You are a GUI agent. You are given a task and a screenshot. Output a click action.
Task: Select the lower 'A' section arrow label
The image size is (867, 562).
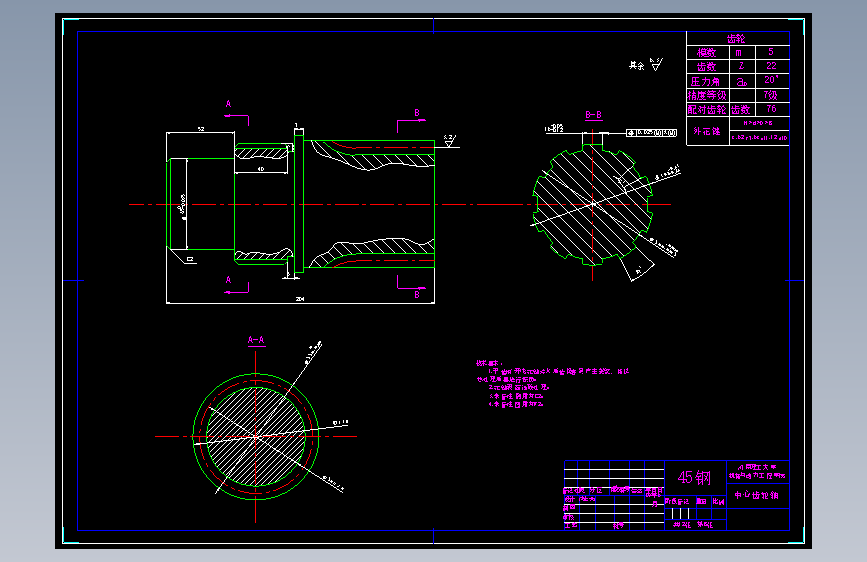(228, 280)
